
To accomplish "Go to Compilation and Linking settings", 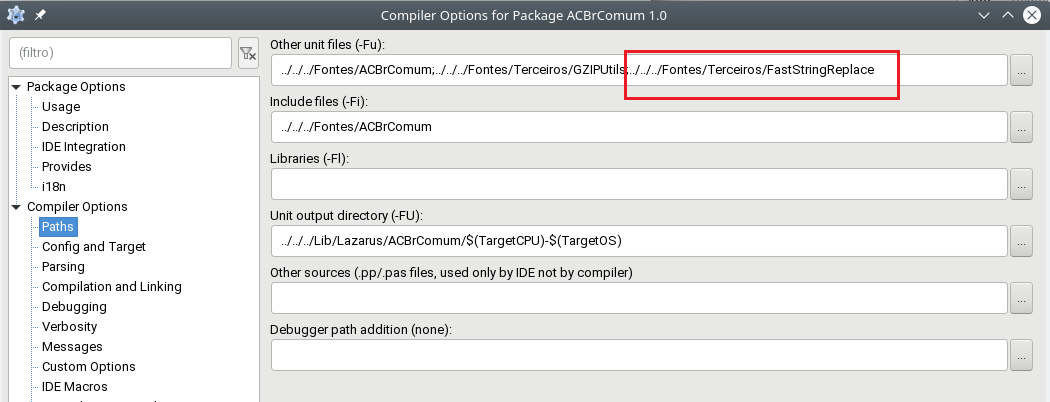I will pos(112,287).
